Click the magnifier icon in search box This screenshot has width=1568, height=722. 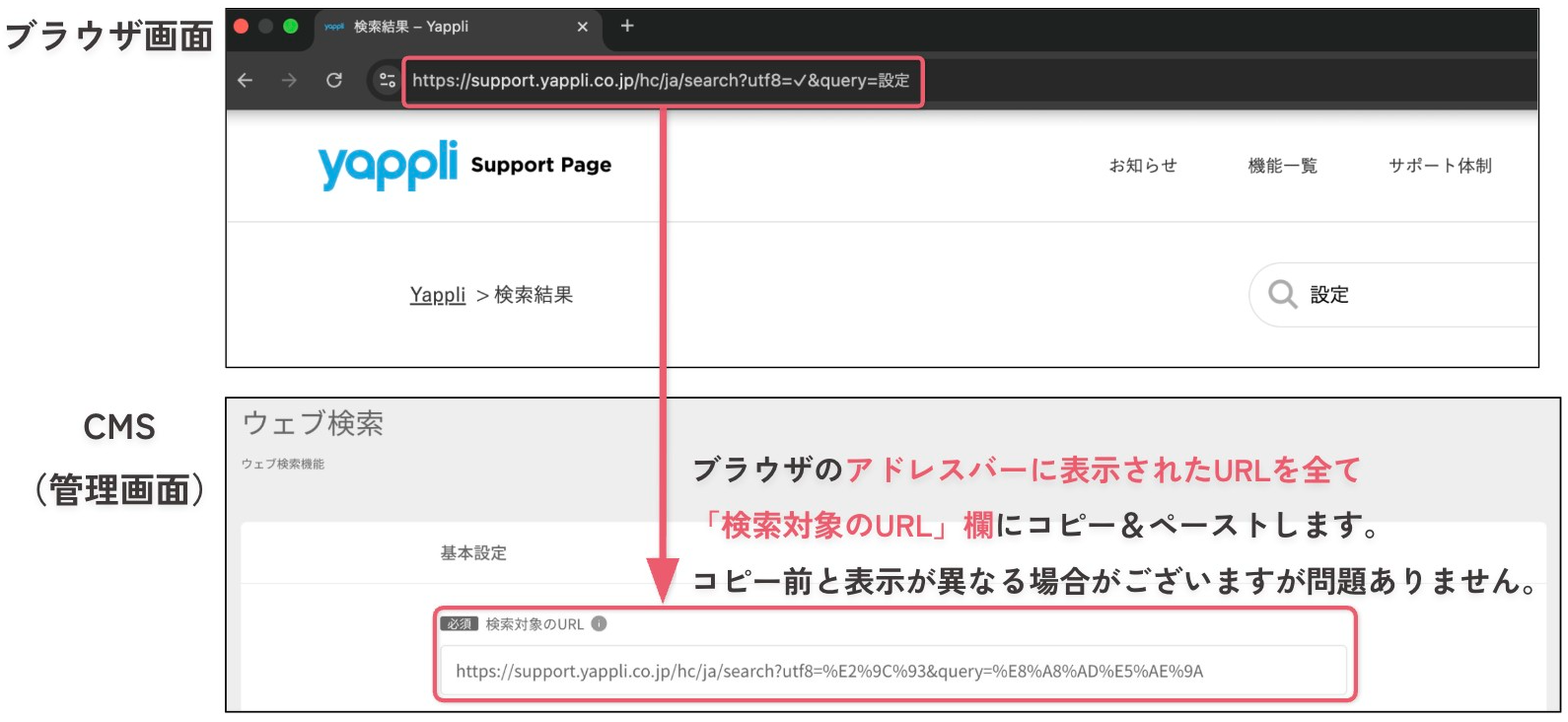point(1282,294)
